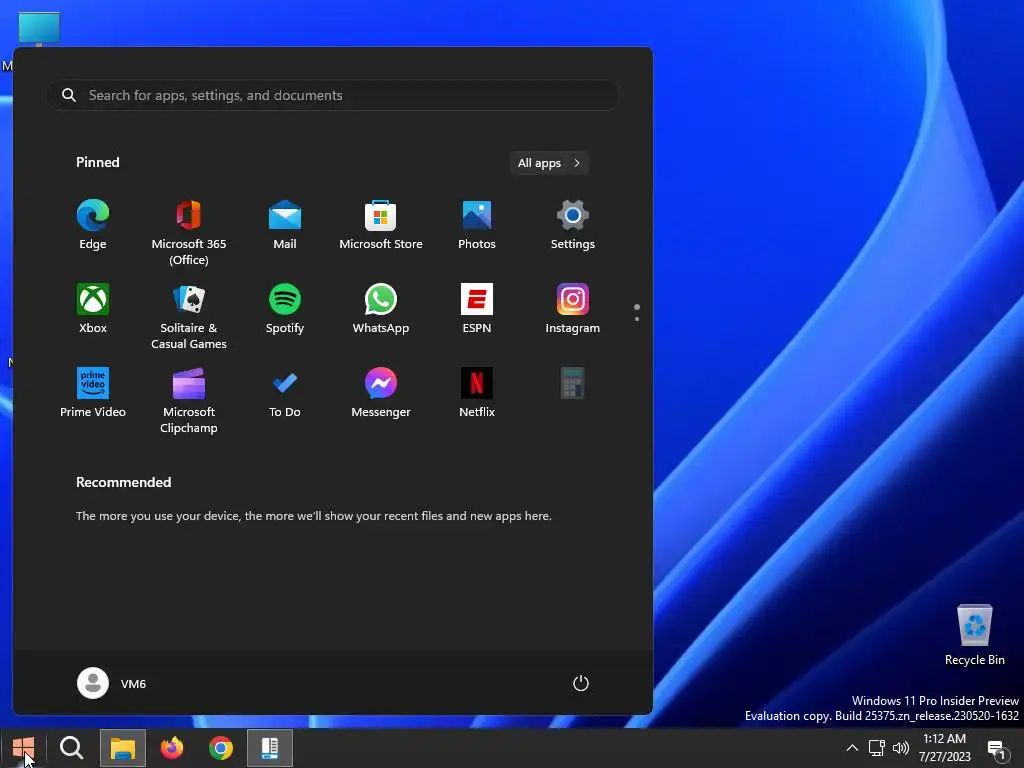Launch Prime Video

click(x=93, y=392)
